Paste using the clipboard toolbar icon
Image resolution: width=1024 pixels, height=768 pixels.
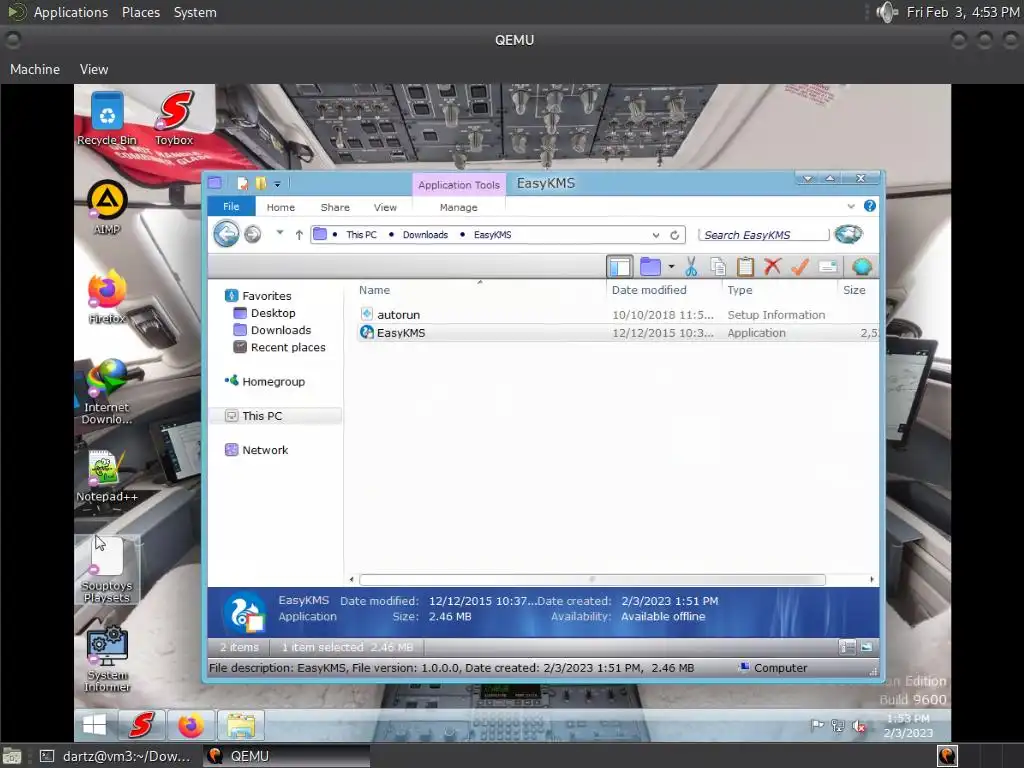[745, 266]
